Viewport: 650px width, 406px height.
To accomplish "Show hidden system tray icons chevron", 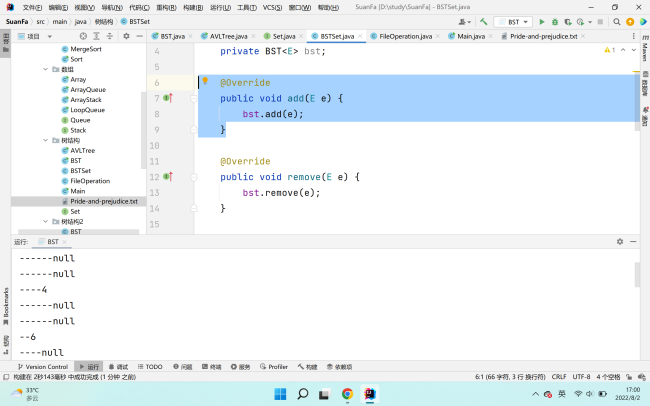I will 536,394.
